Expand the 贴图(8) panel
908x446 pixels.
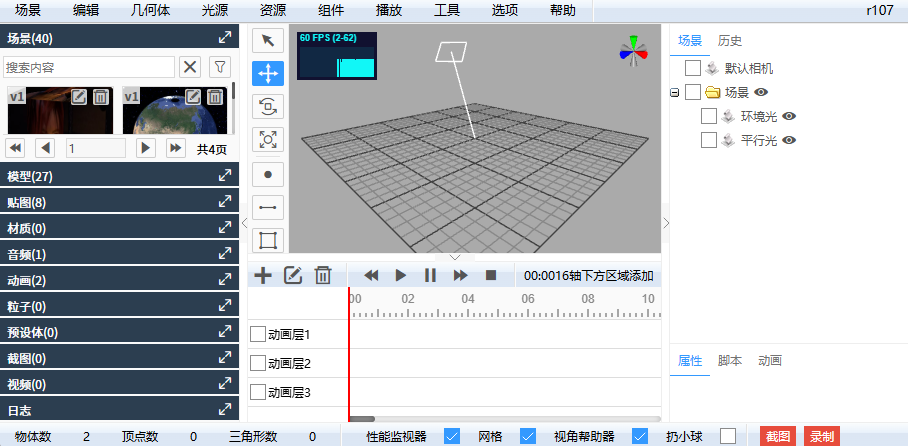pos(225,202)
